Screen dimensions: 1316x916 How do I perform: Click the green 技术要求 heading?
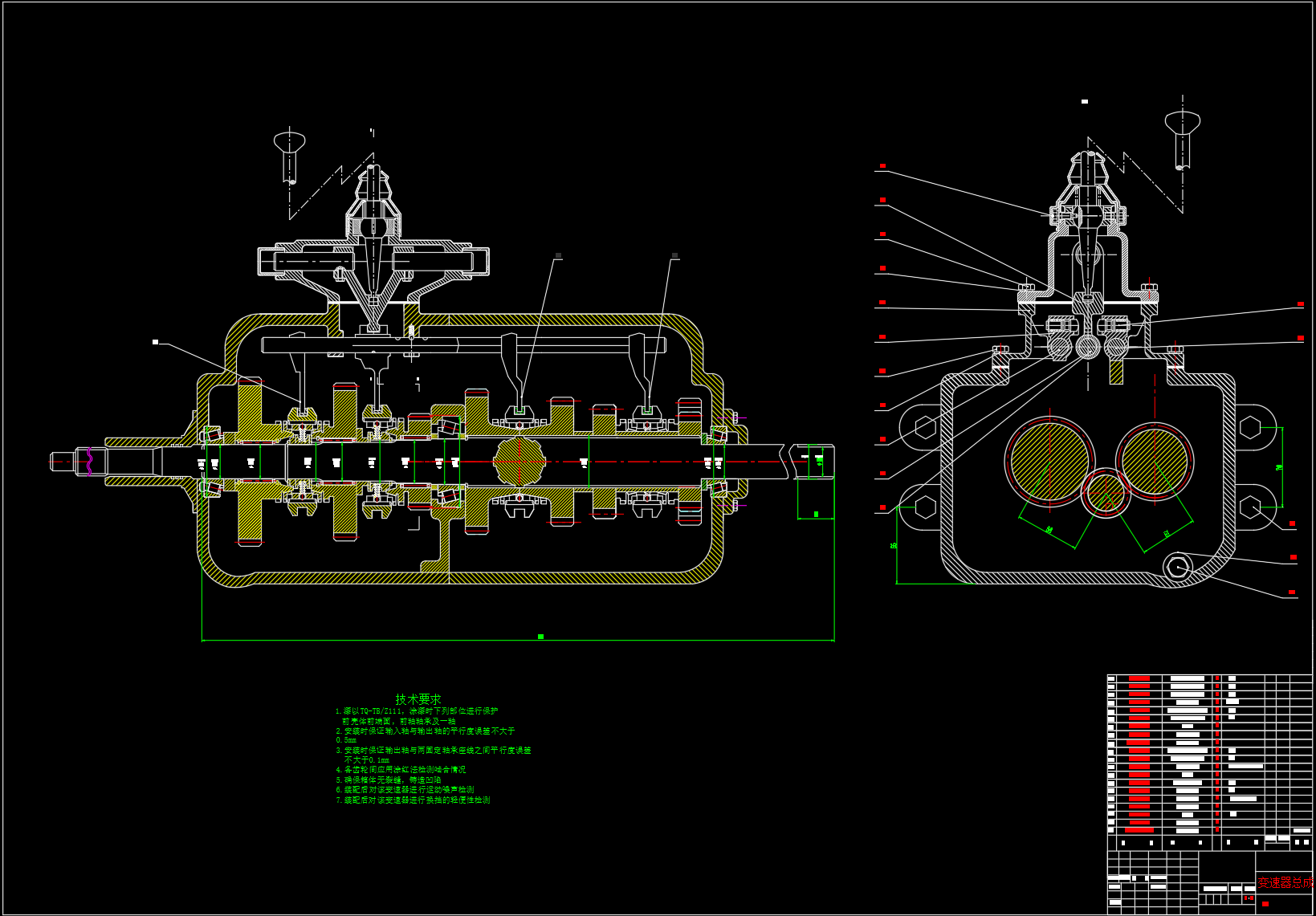coord(418,699)
